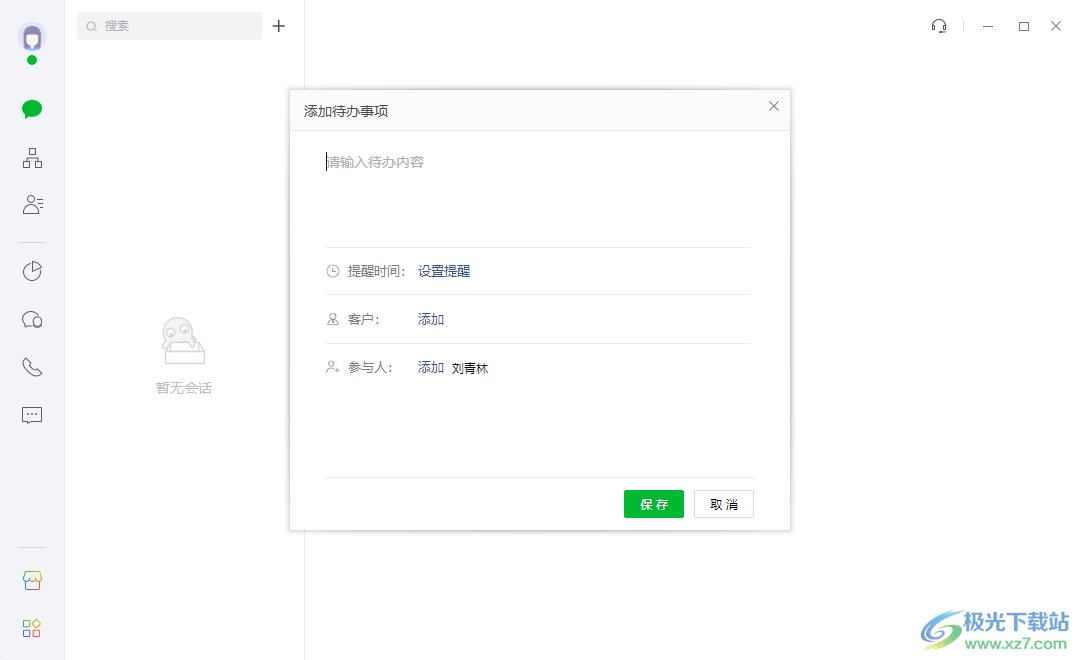The height and width of the screenshot is (660, 1080).
Task: Open the pie chart statistics icon
Action: (32, 271)
